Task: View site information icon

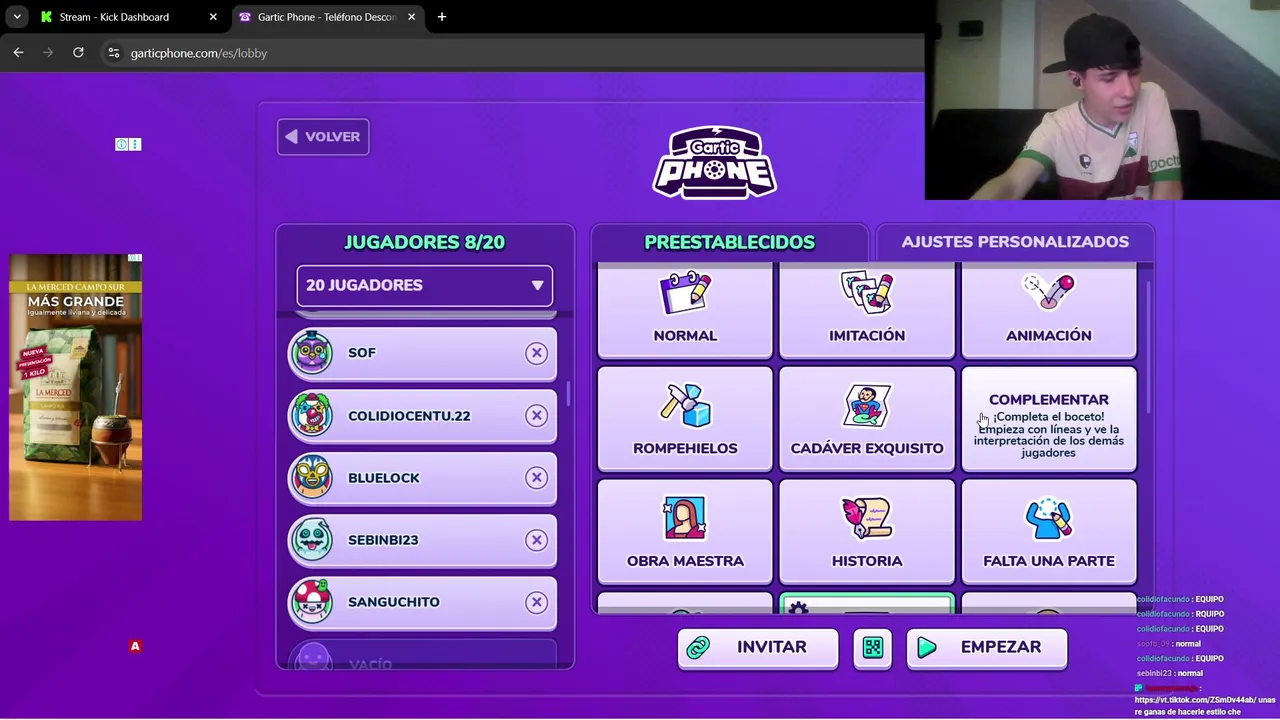Action: point(114,53)
